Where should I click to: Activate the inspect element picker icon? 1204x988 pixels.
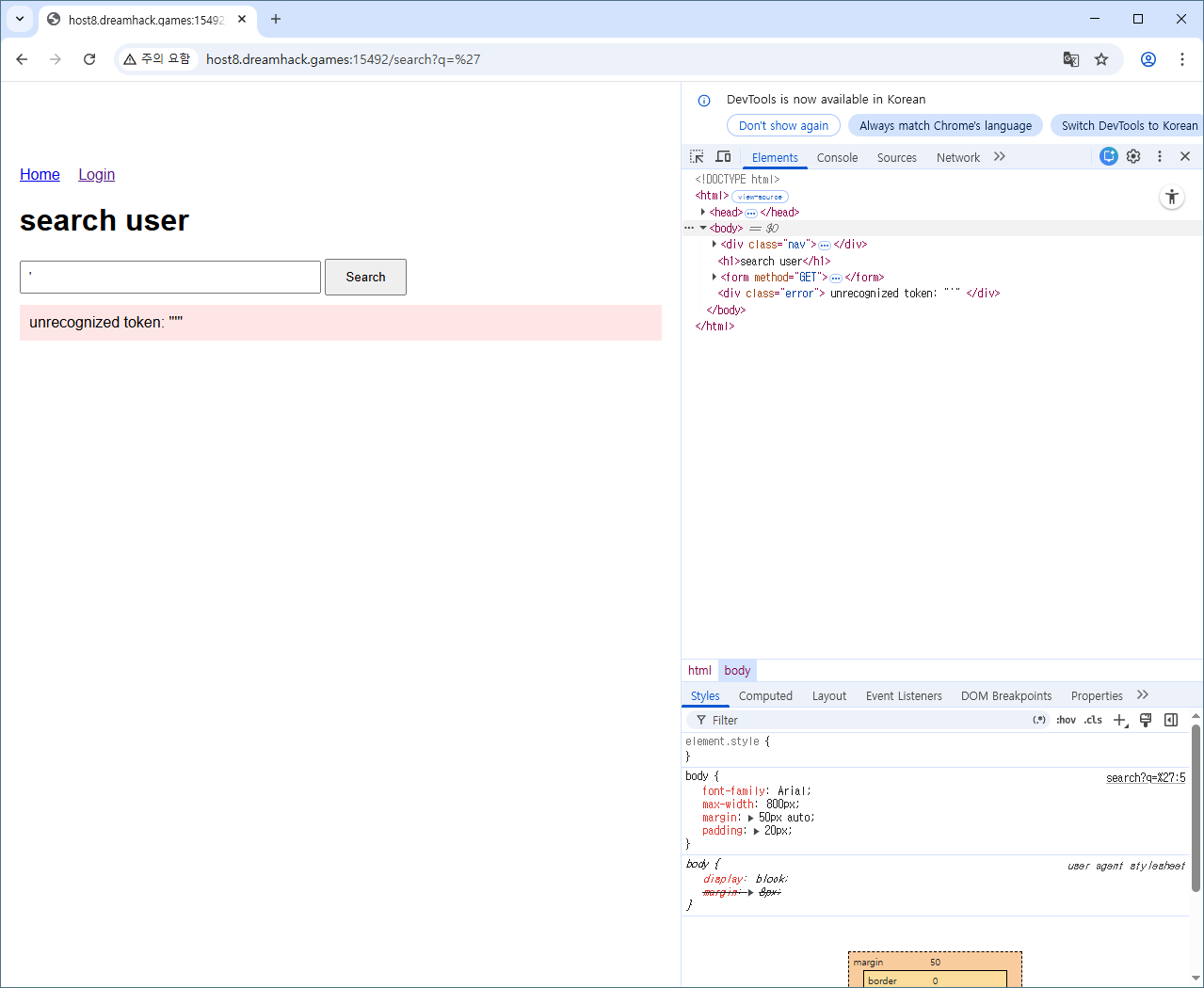click(697, 157)
